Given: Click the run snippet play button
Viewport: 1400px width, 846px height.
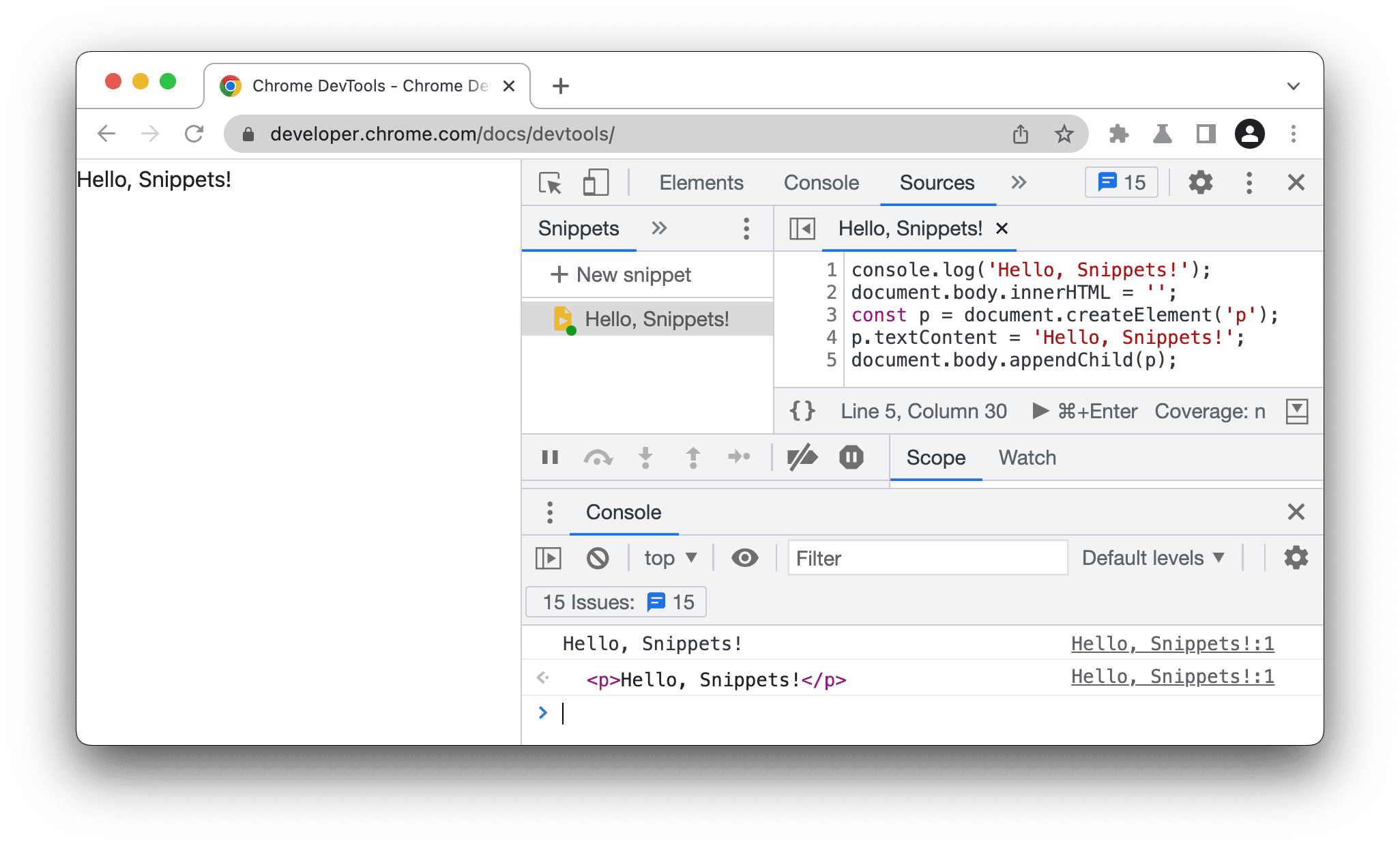Looking at the screenshot, I should 1040,410.
